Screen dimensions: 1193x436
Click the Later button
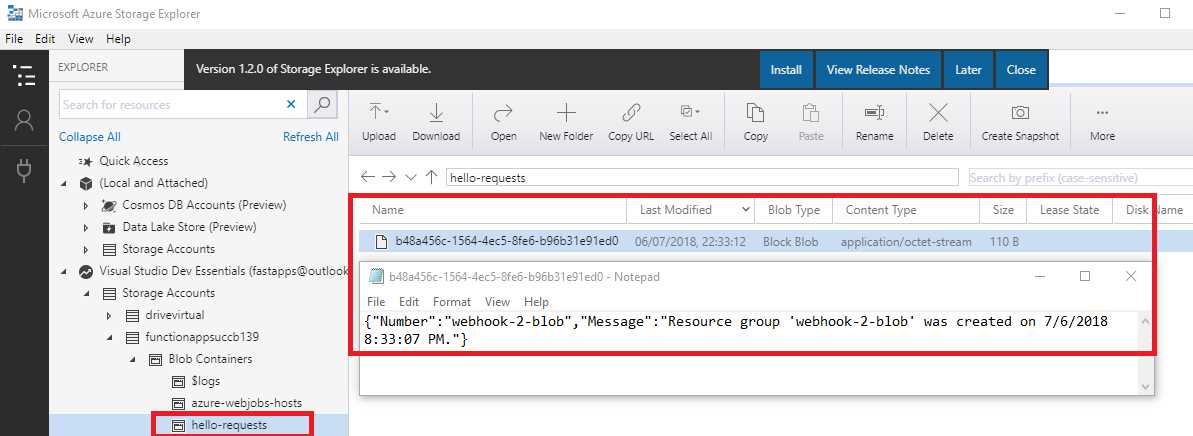[x=968, y=69]
